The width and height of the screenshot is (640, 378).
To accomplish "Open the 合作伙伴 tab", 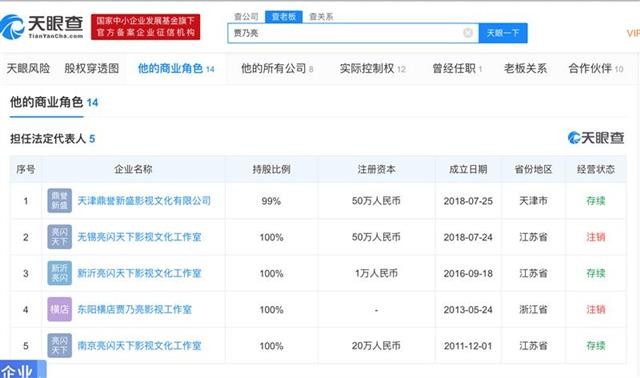I will (596, 69).
